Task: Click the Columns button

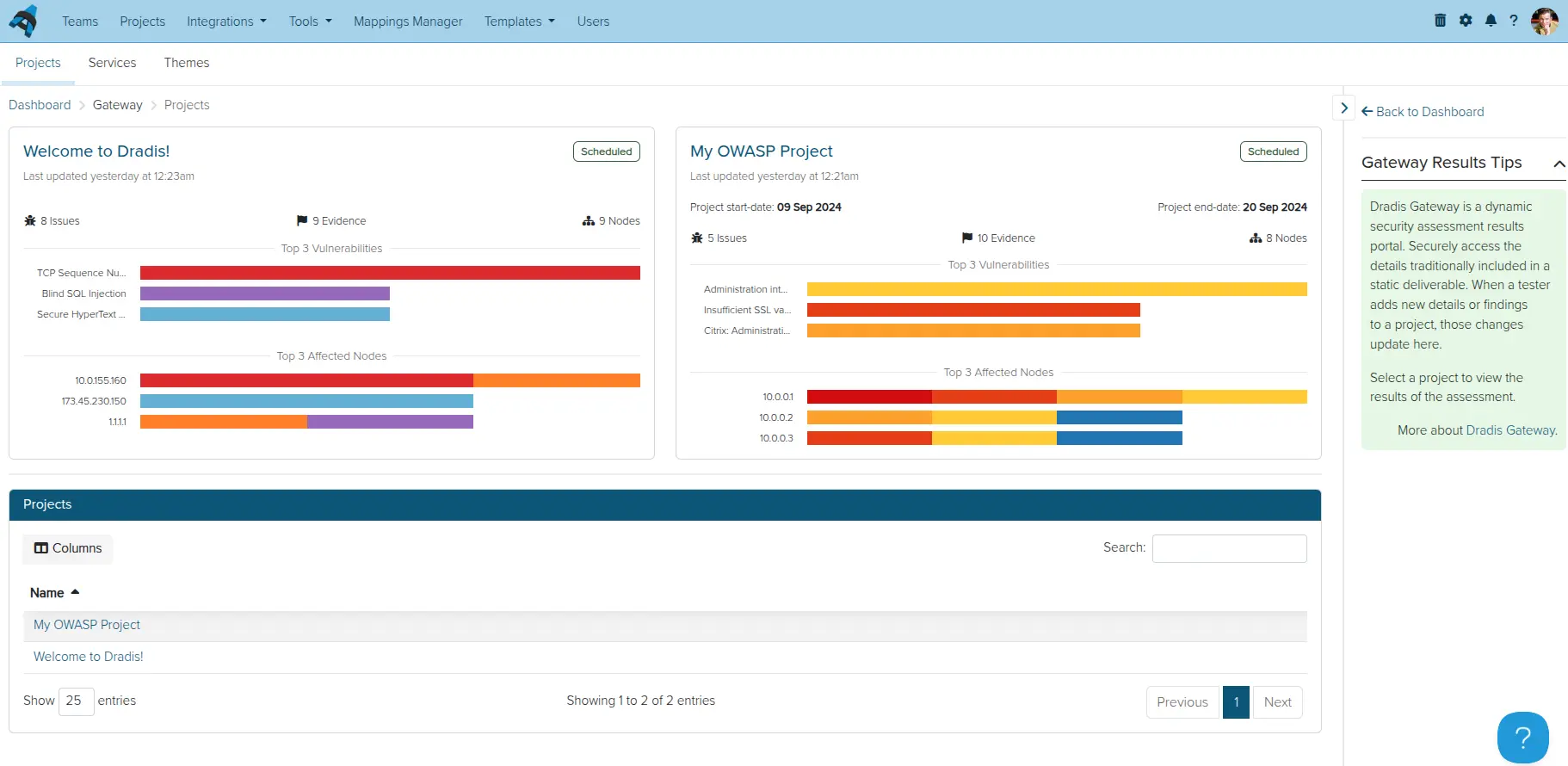Action: pyautogui.click(x=68, y=548)
